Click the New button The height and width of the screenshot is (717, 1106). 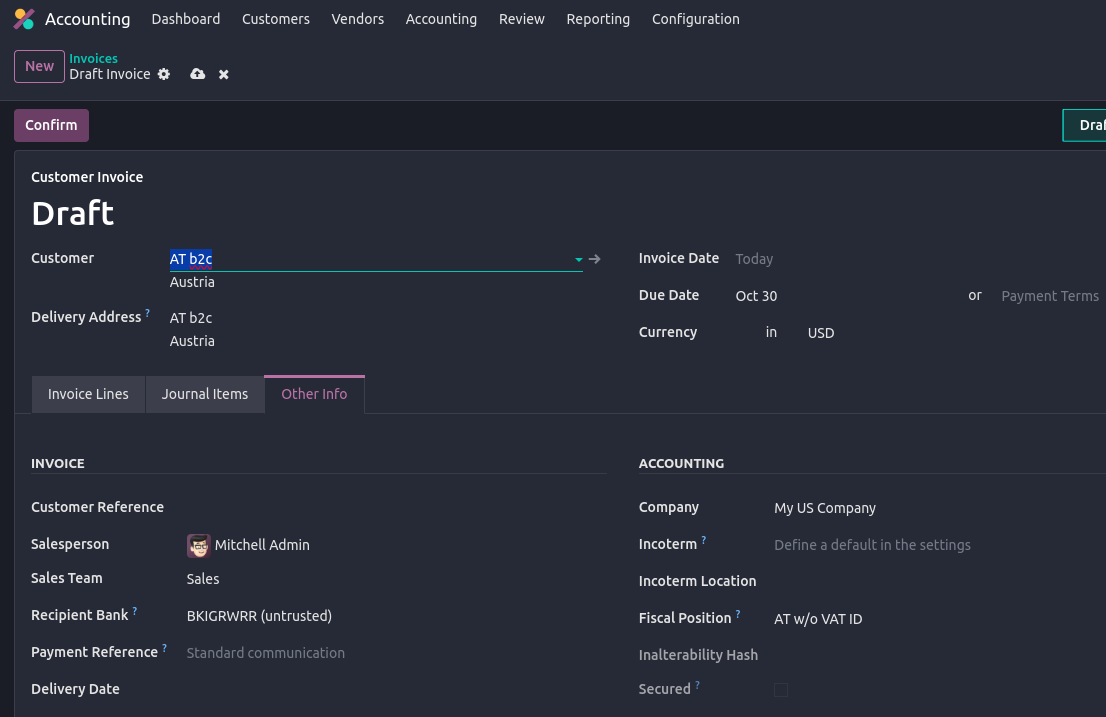point(39,66)
